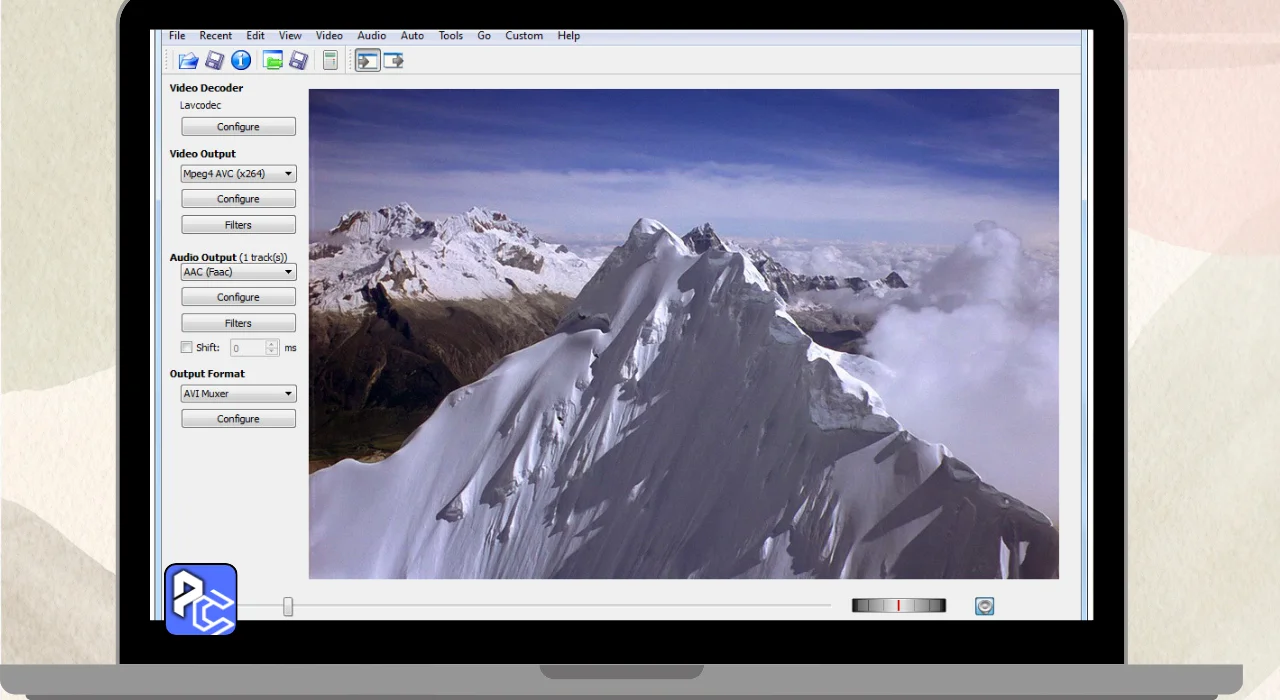Click the round volume icon beside the jog wheel
1280x700 pixels.
pyautogui.click(x=984, y=606)
